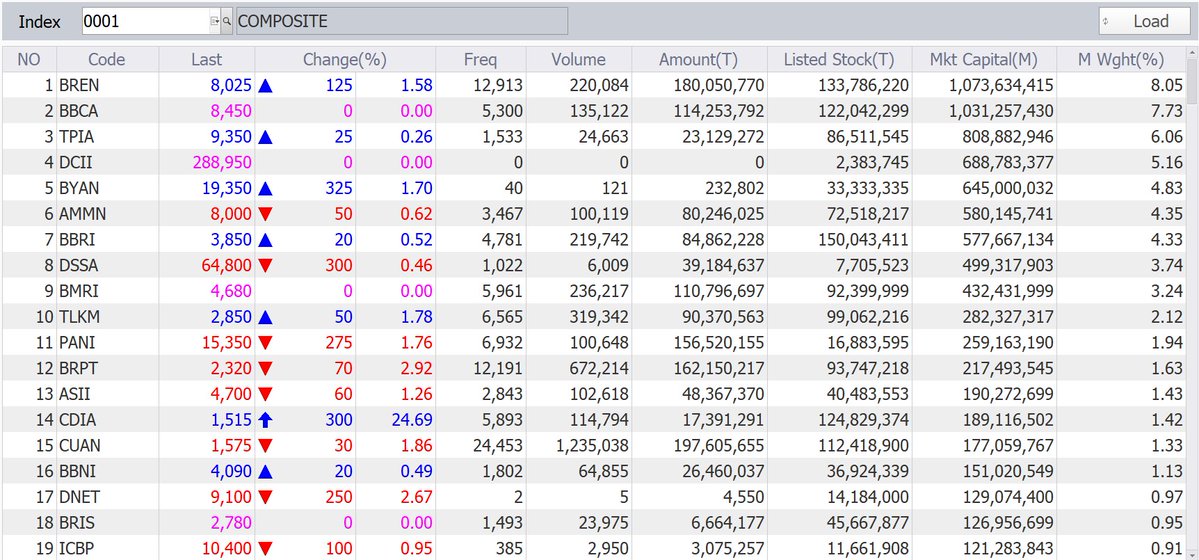This screenshot has width=1199, height=560.
Task: Click BREN market capital 1,073,634,415
Action: point(1001,86)
